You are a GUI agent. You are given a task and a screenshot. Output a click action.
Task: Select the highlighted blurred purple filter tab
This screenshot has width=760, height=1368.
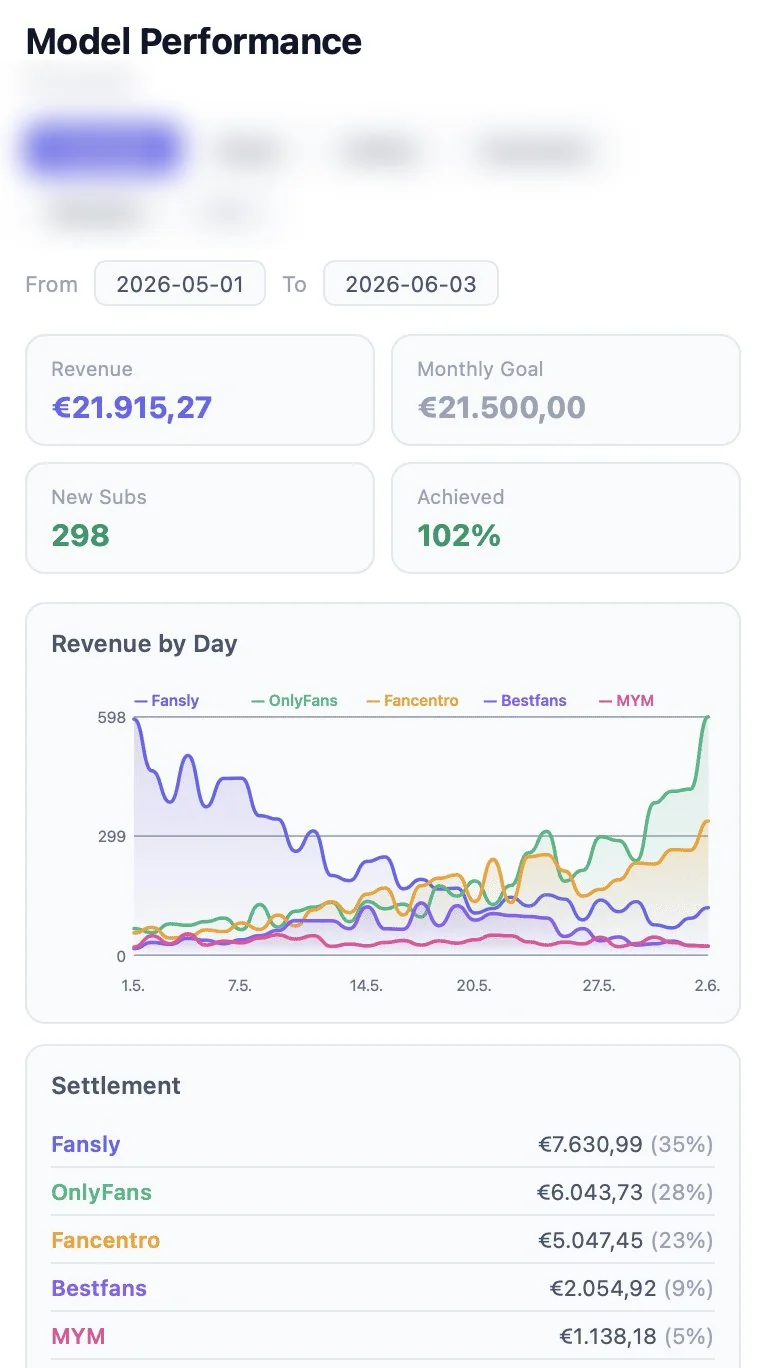point(104,151)
